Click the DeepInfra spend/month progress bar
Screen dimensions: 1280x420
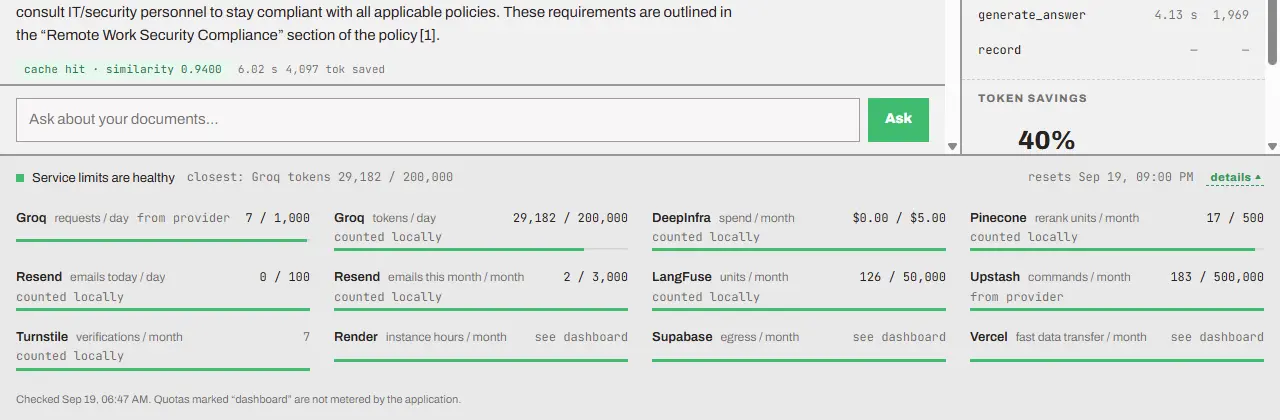(799, 249)
